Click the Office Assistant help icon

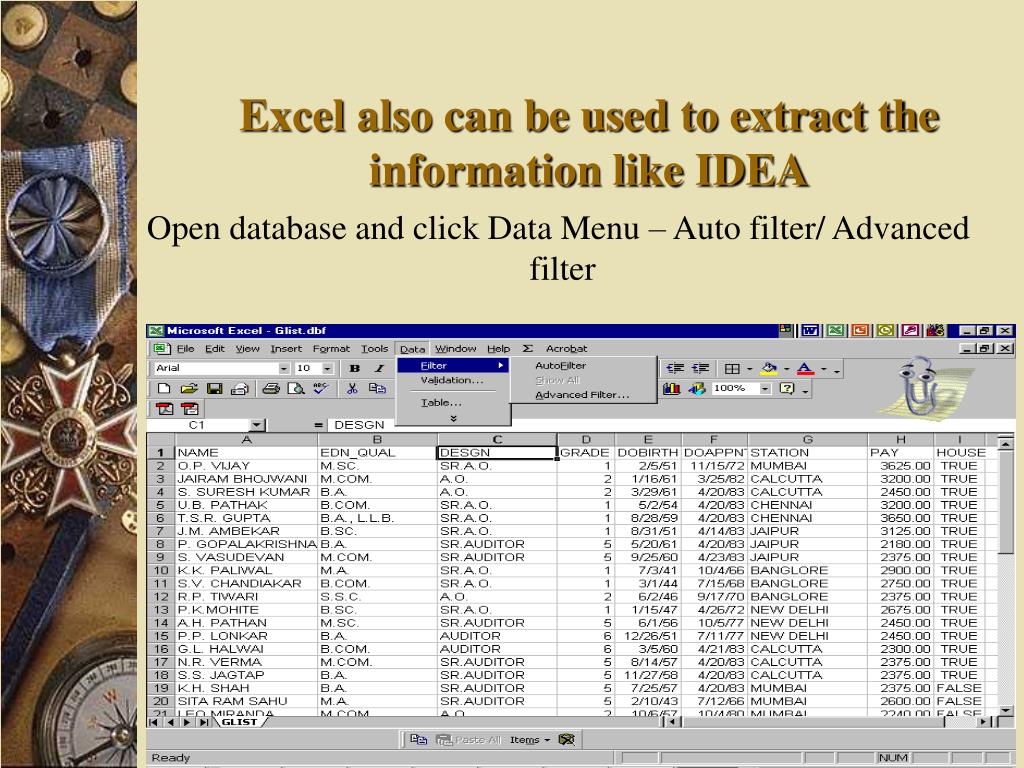(x=788, y=389)
